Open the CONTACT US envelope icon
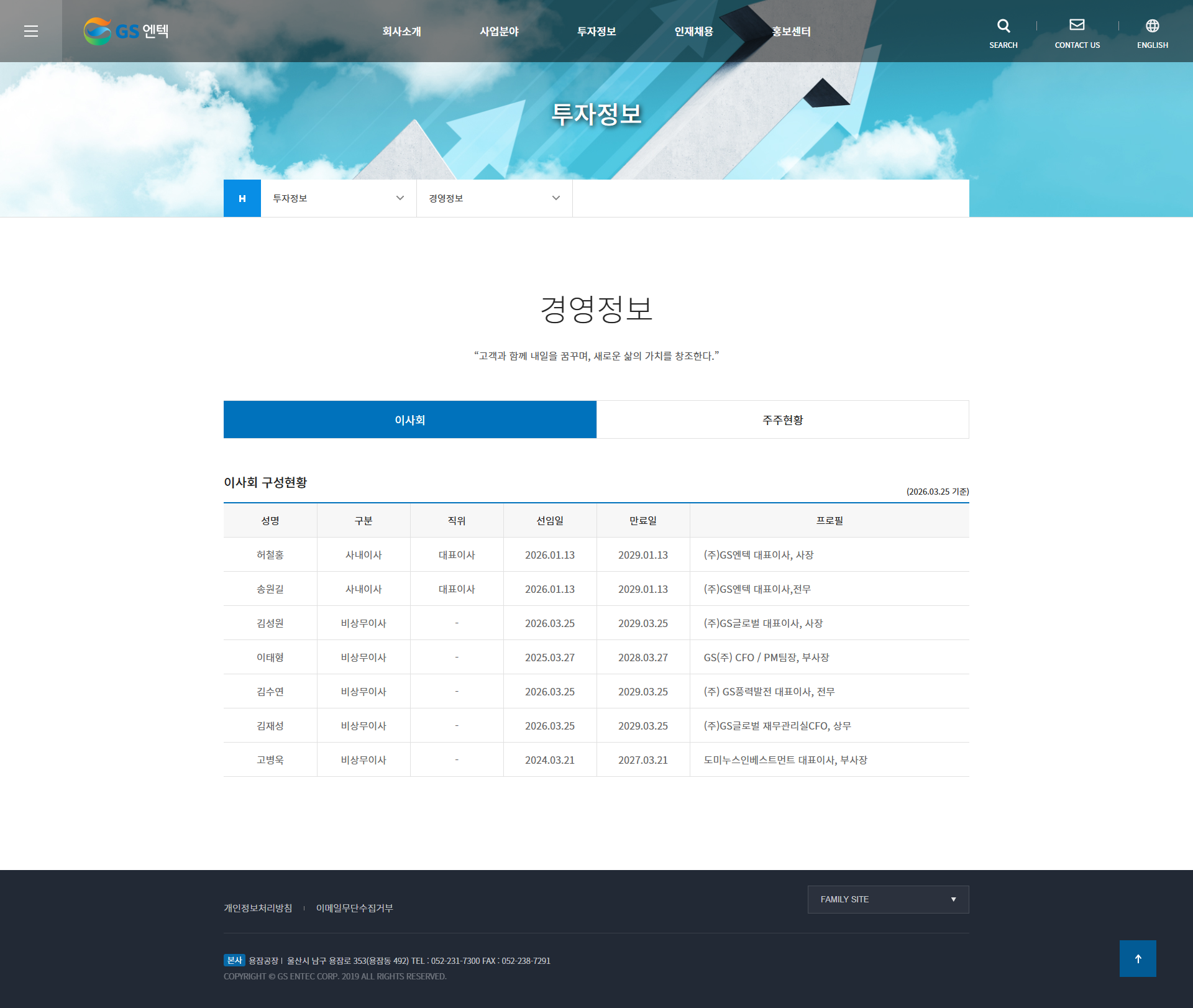The height and width of the screenshot is (1008, 1193). (x=1077, y=25)
